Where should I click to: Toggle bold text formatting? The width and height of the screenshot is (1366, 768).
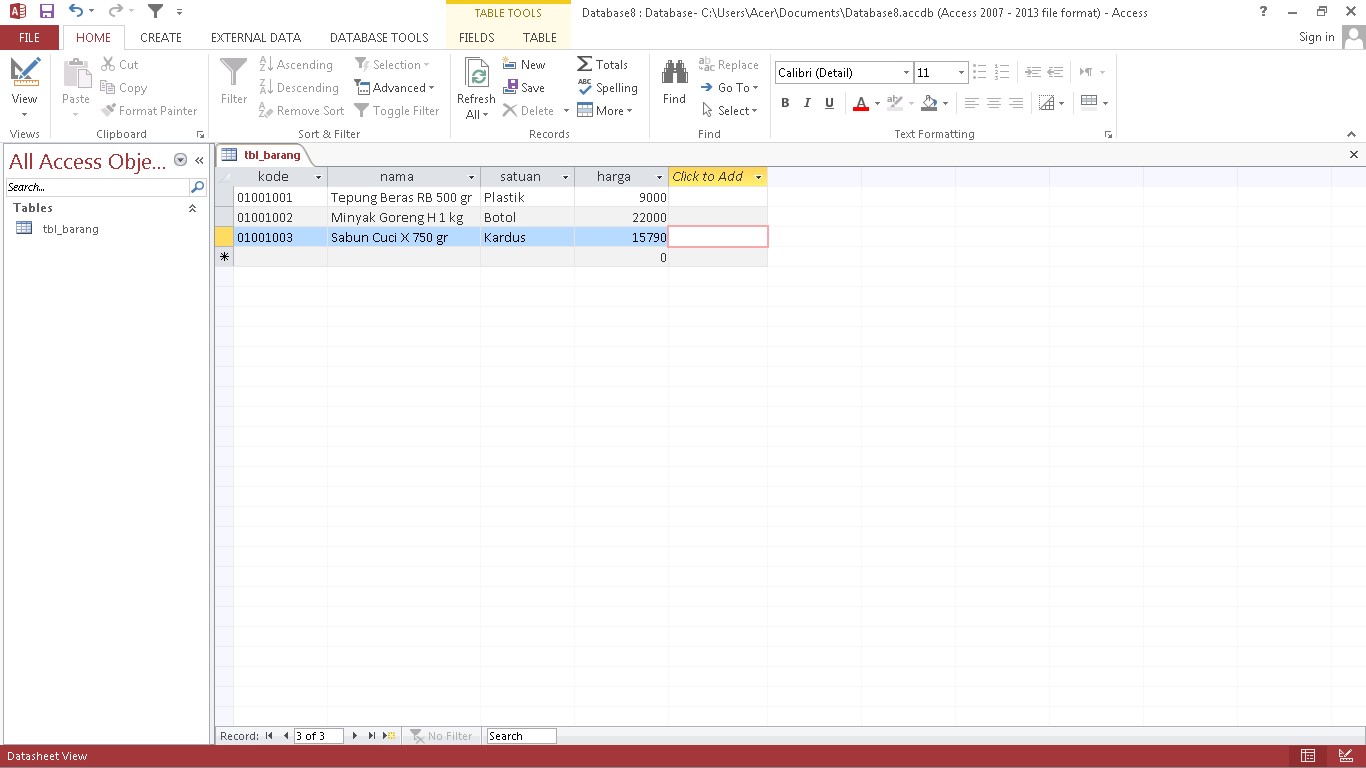click(785, 103)
